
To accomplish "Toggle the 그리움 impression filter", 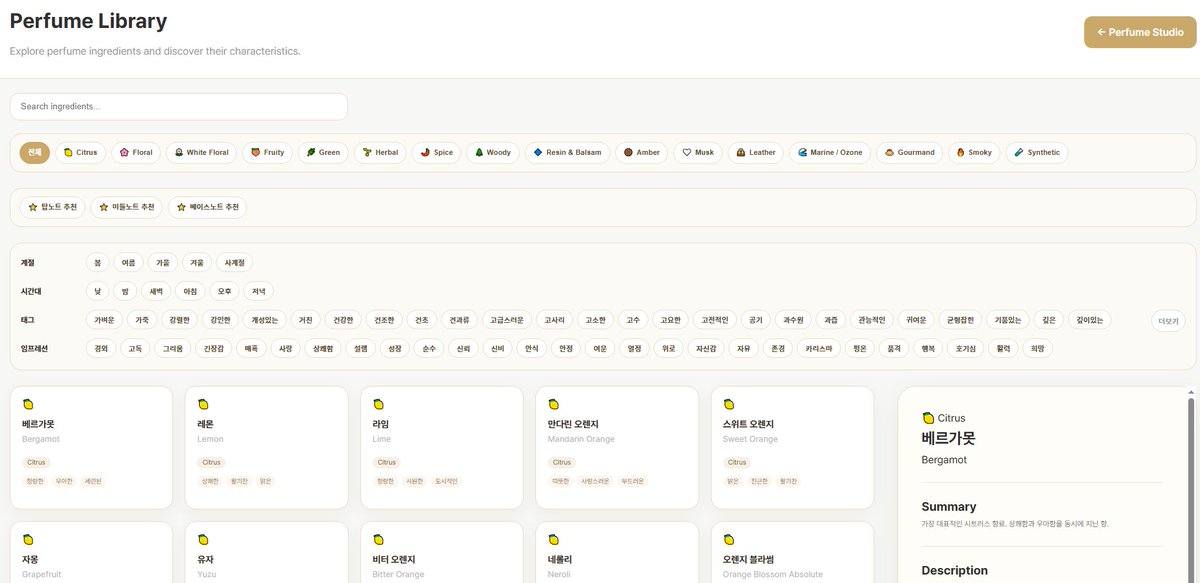I will (173, 349).
